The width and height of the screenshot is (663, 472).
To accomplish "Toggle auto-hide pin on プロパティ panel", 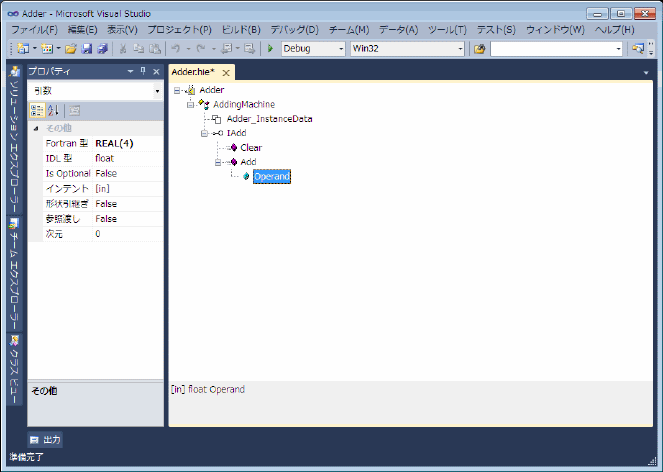I will coord(143,72).
